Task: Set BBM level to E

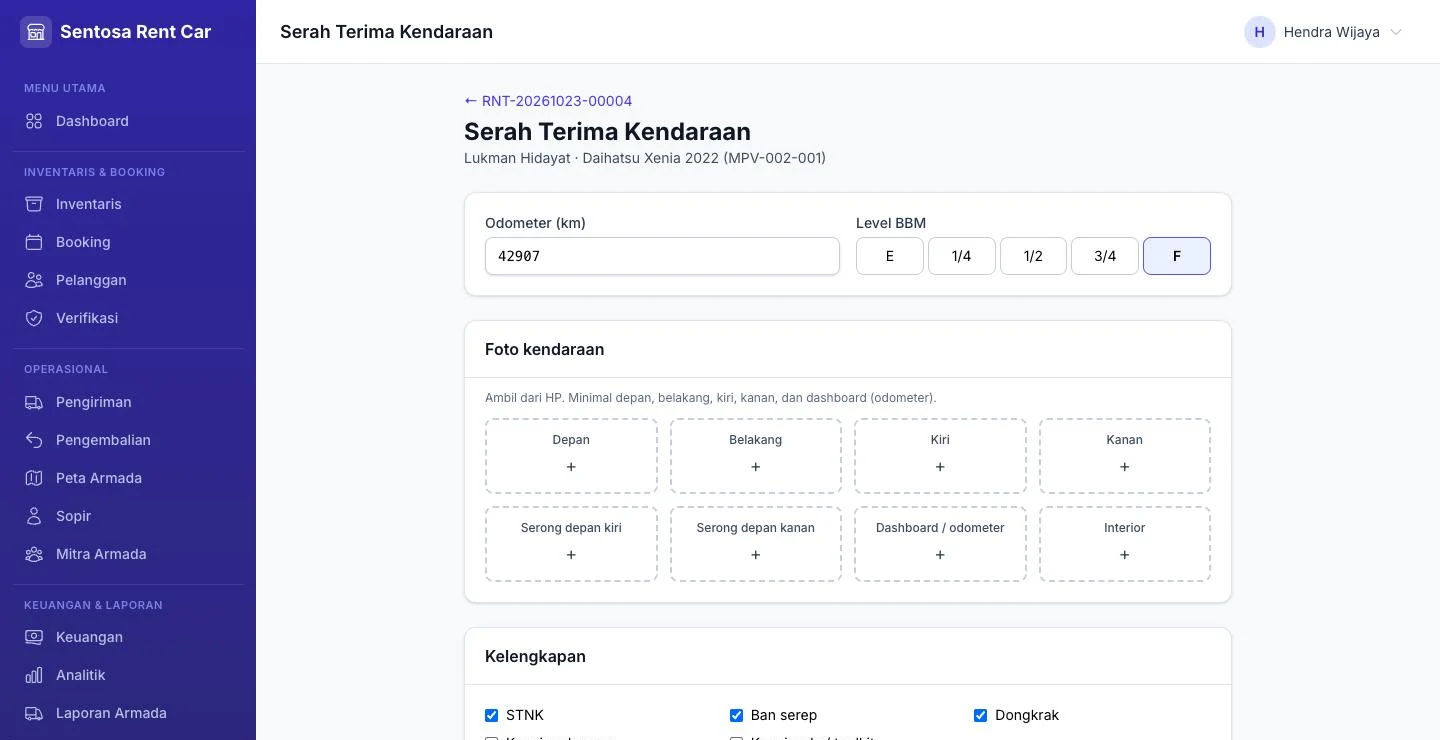Action: tap(890, 256)
